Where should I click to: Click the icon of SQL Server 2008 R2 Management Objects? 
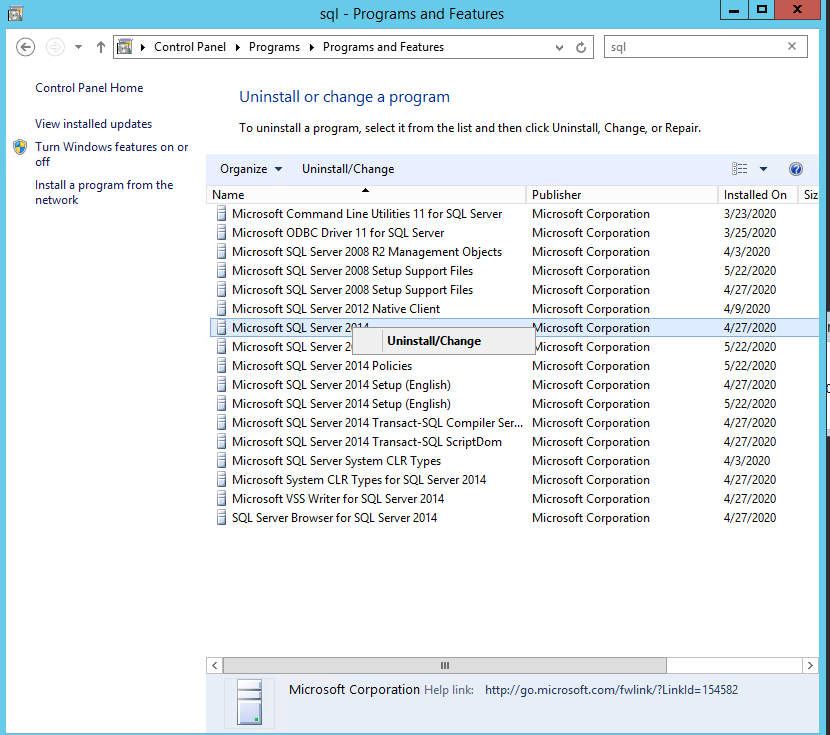(x=221, y=252)
